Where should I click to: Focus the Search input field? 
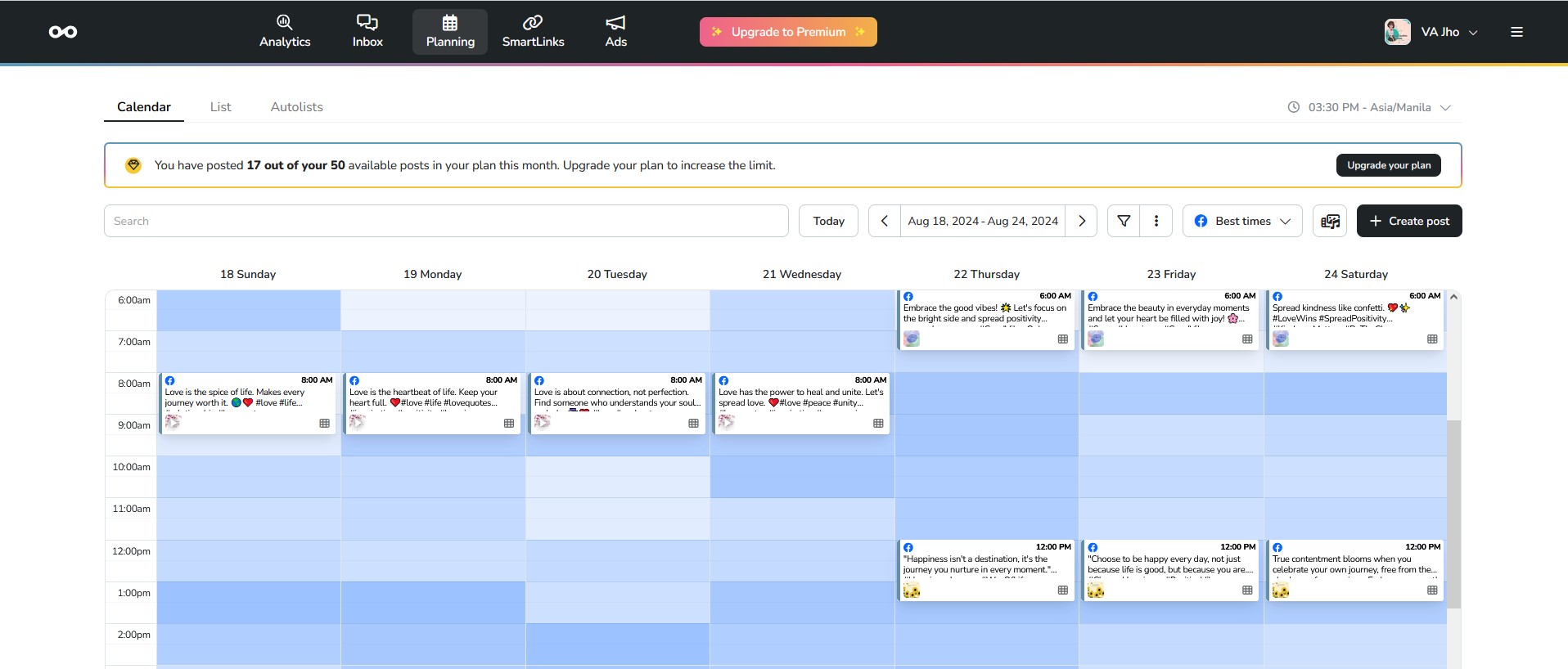coord(446,221)
